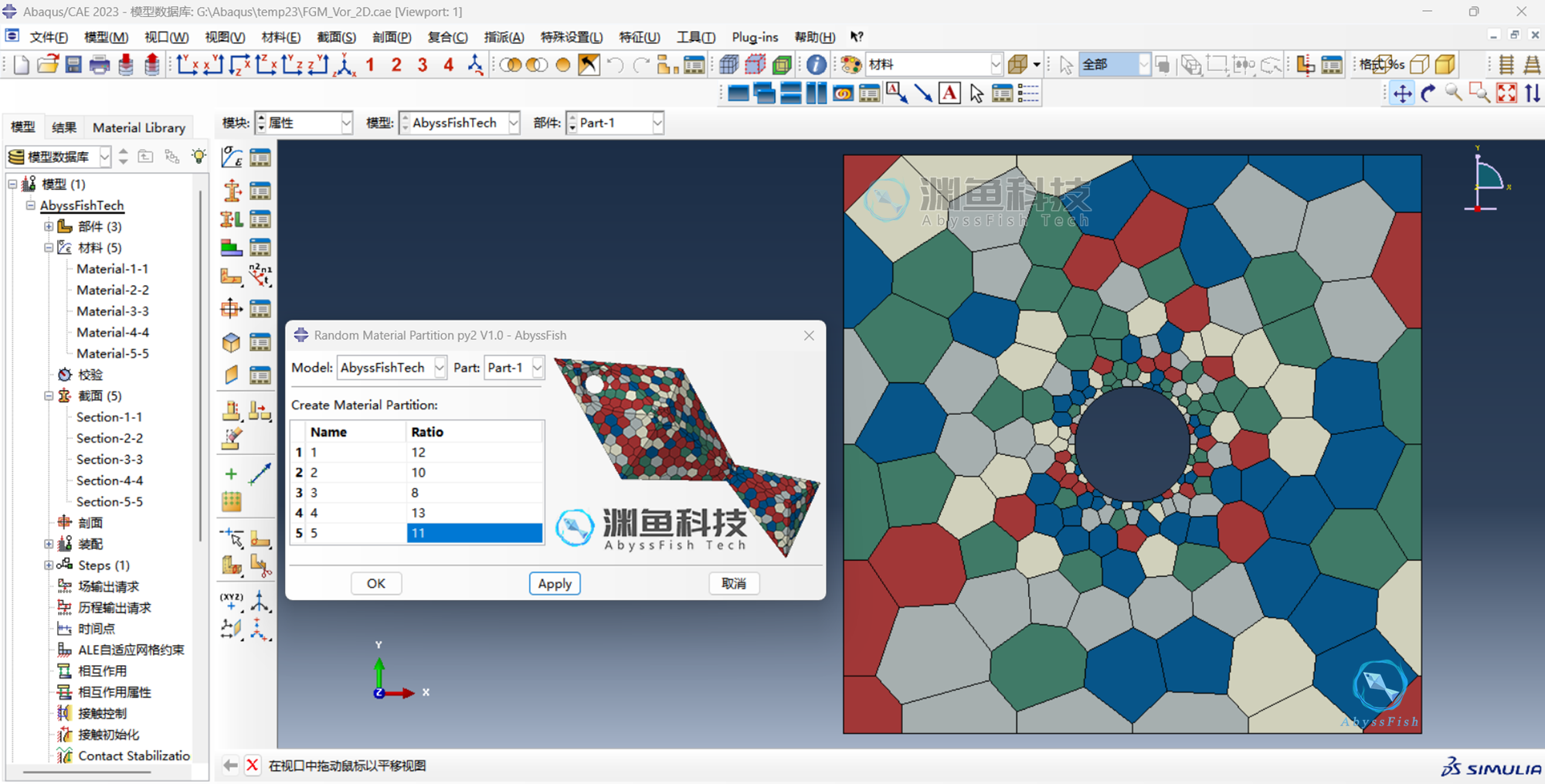Click the selected Ratio cell showing 11

coord(474,533)
